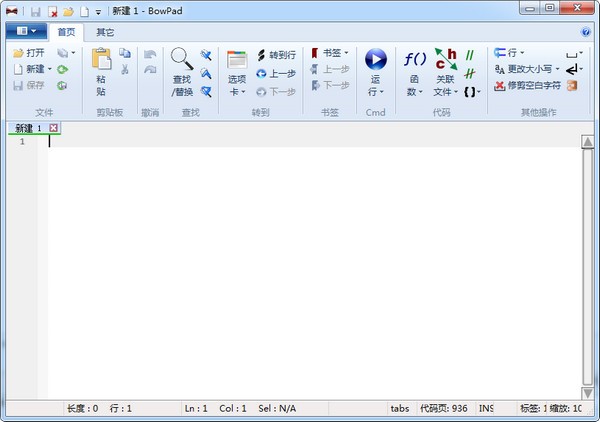
Task: Toggle INS insert mode in status bar
Action: tap(486, 408)
